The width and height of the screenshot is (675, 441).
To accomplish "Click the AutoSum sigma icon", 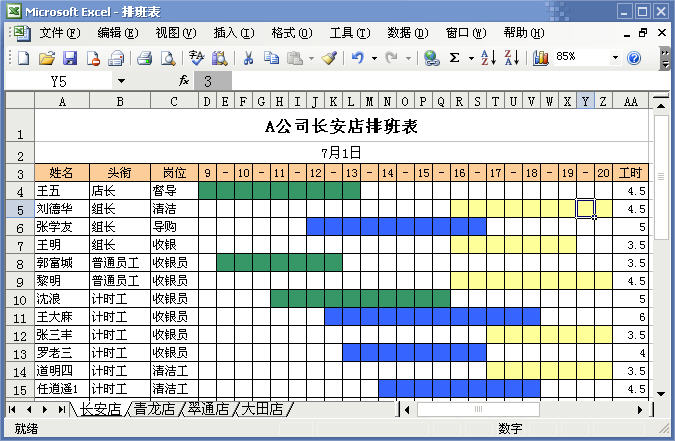I will pyautogui.click(x=455, y=58).
